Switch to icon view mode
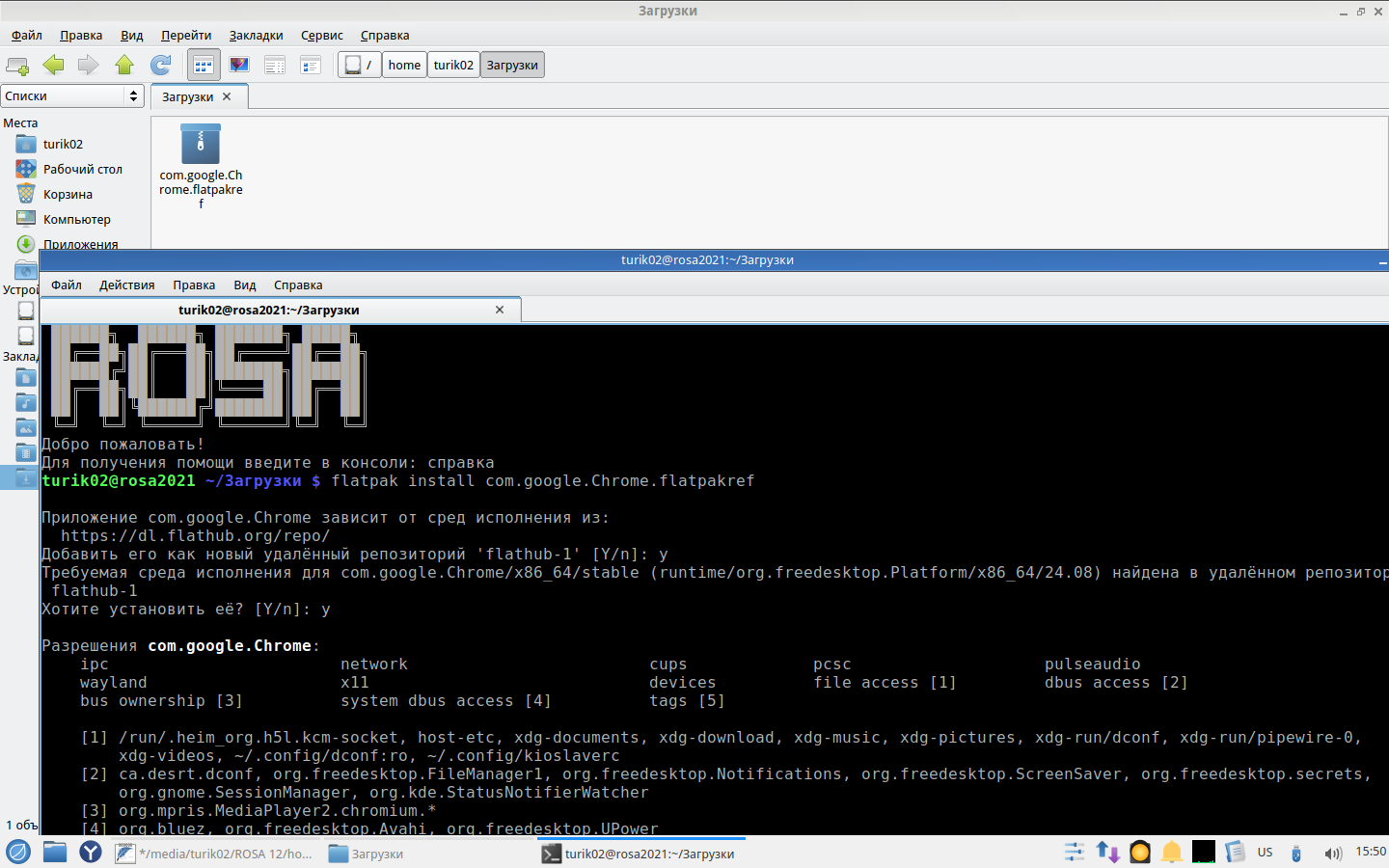This screenshot has height=868, width=1389. [x=204, y=66]
